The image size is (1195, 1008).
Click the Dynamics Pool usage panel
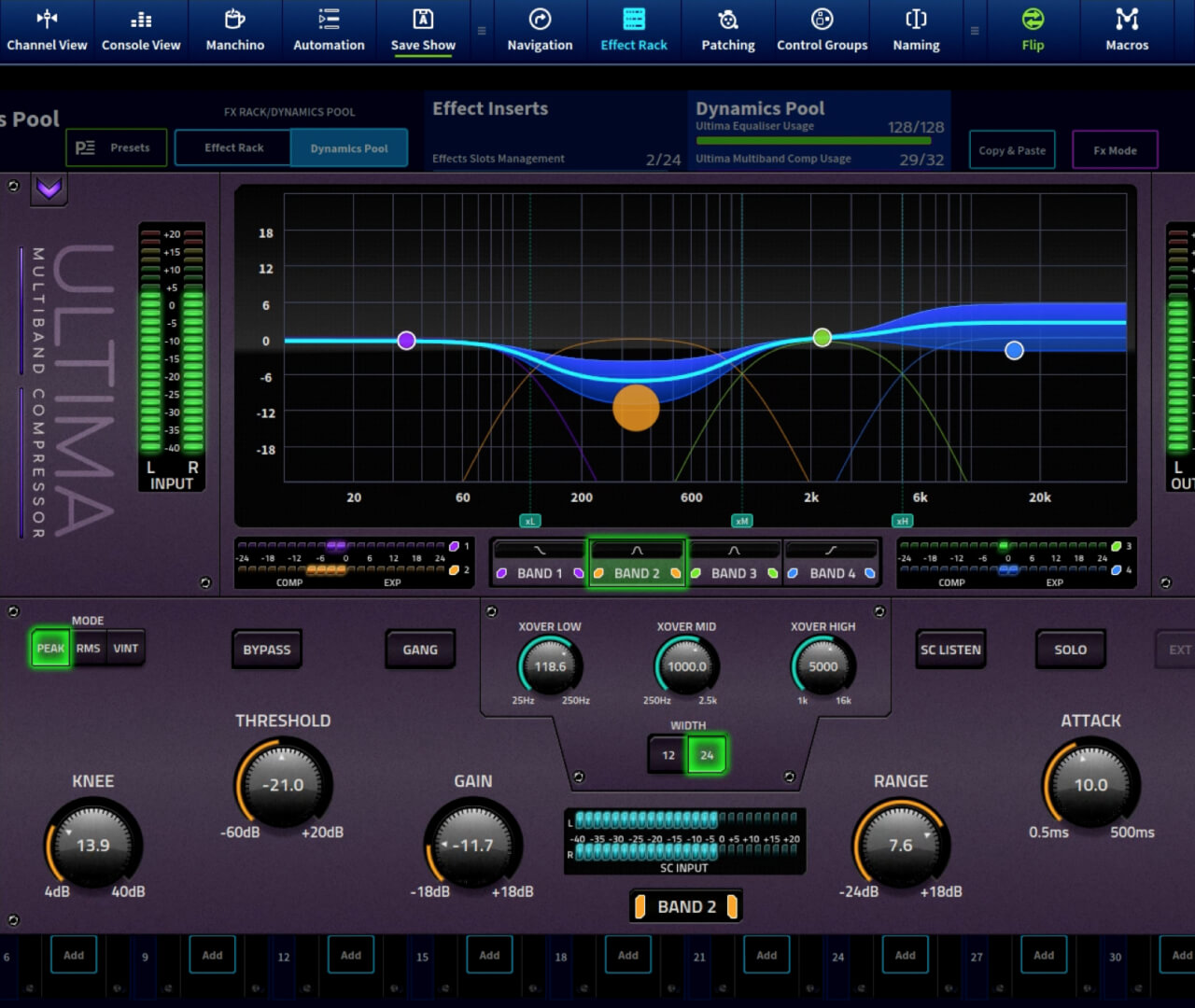(x=819, y=132)
